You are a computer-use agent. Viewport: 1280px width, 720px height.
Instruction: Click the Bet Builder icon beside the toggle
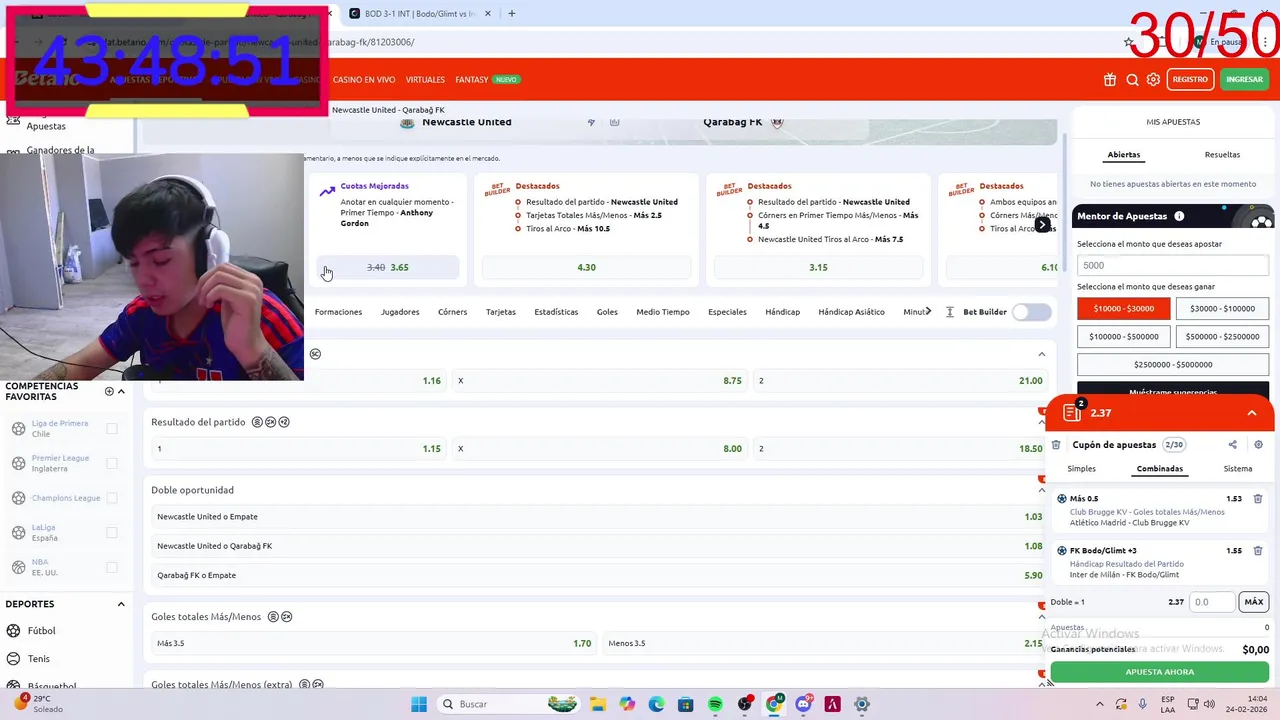click(950, 312)
